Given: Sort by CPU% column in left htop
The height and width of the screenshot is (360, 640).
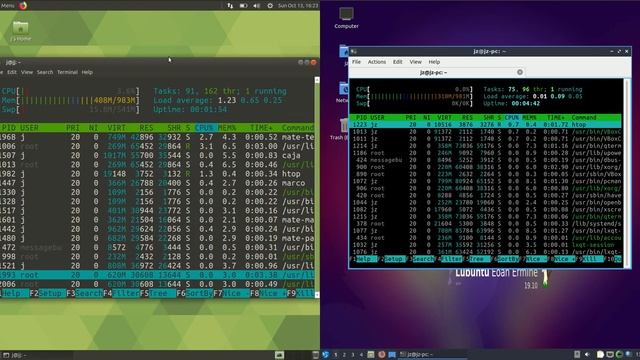Looking at the screenshot, I should (204, 128).
